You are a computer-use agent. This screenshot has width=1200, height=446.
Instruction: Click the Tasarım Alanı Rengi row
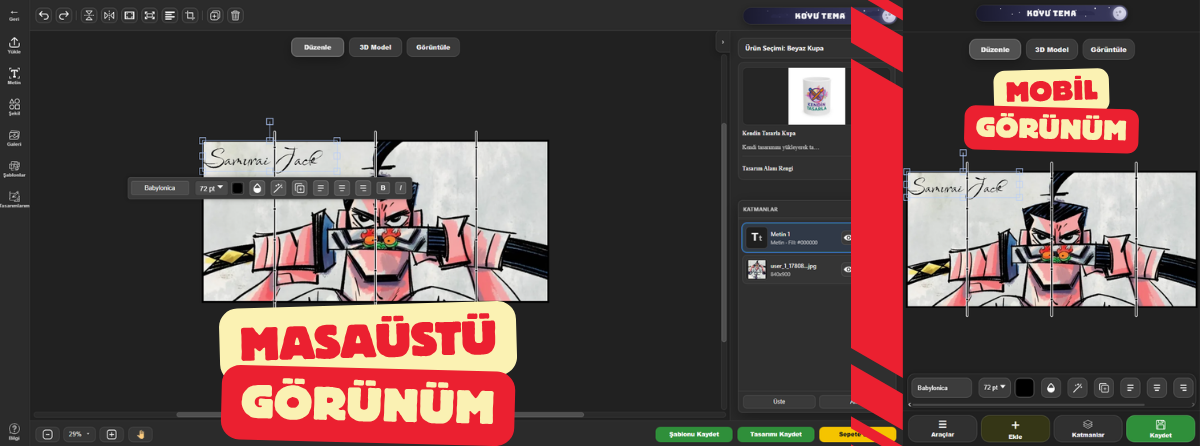tap(795, 168)
